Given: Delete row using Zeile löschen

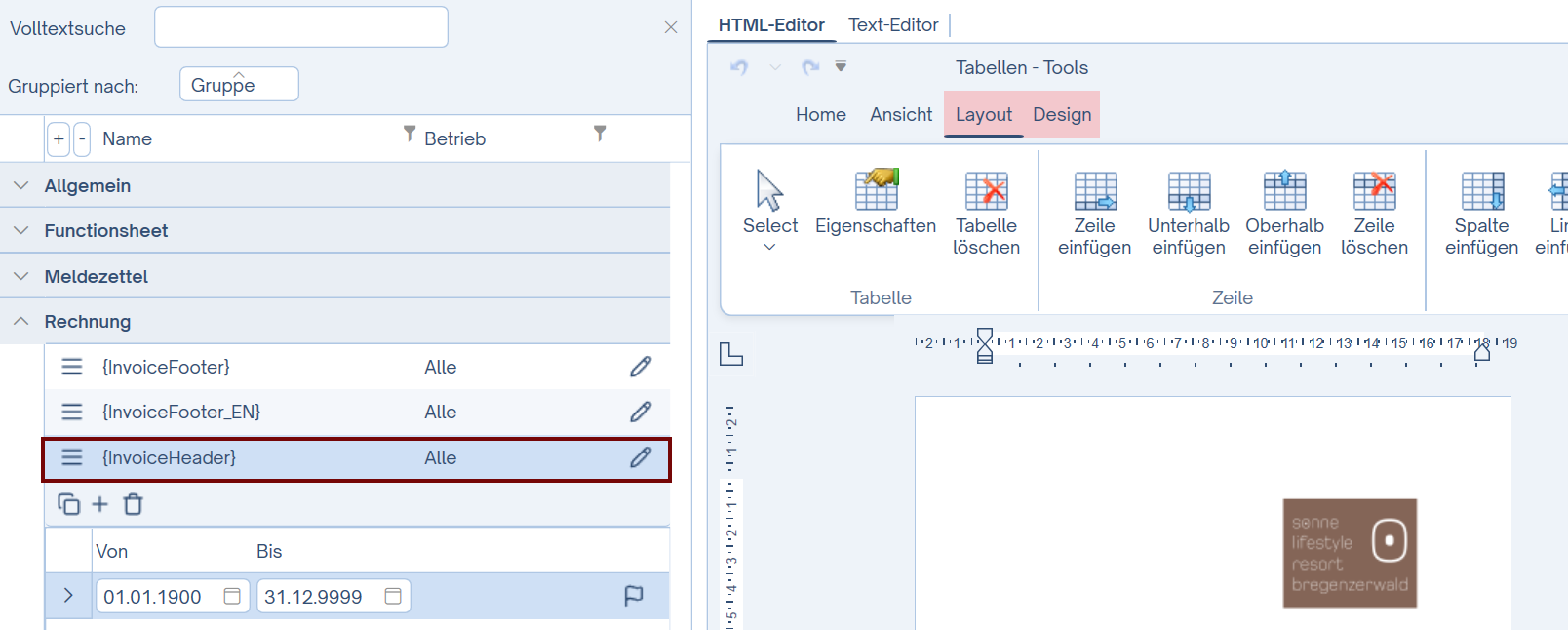Looking at the screenshot, I should pos(1374,191).
